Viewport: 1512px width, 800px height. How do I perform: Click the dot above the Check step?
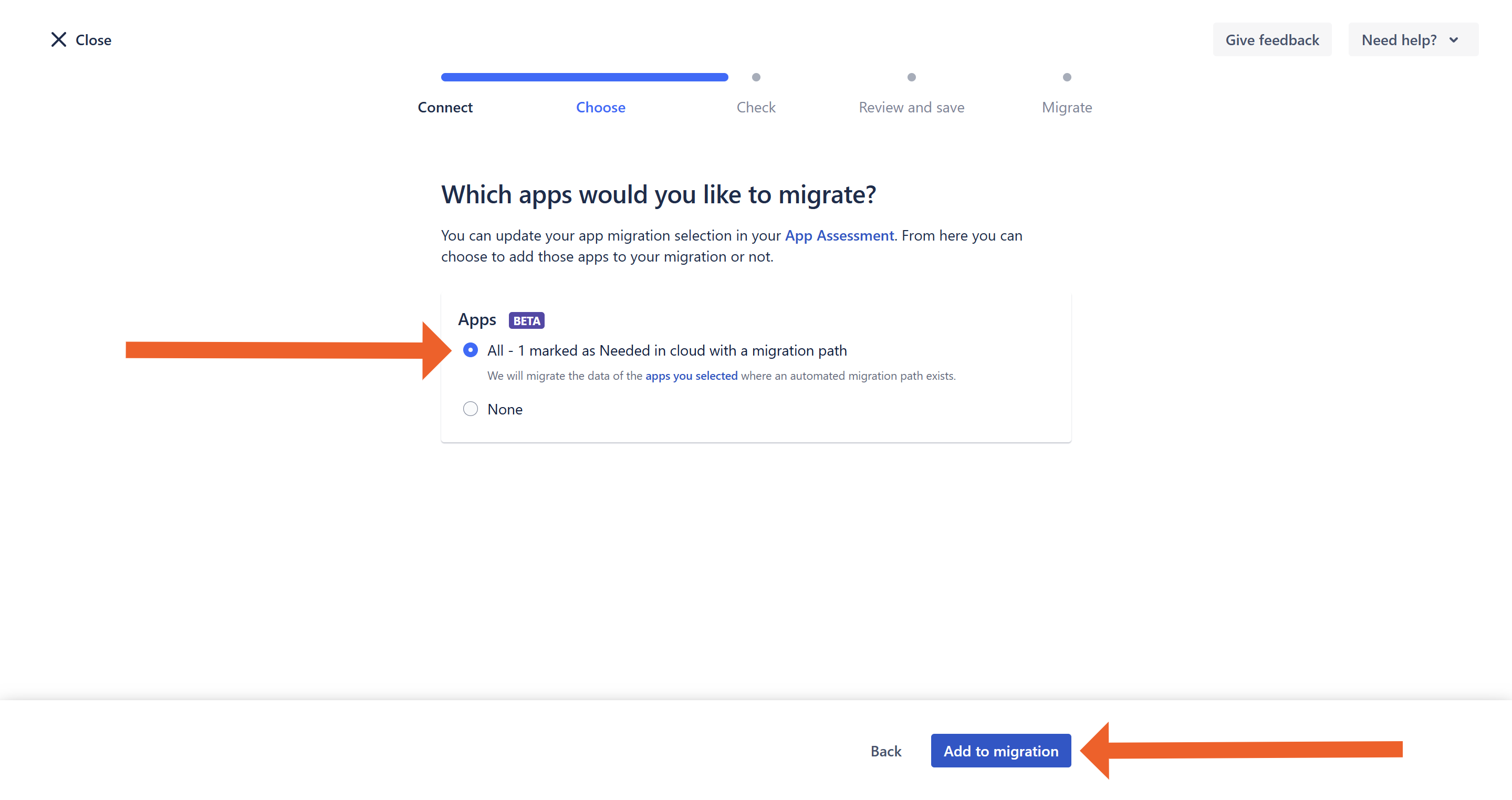coord(756,77)
